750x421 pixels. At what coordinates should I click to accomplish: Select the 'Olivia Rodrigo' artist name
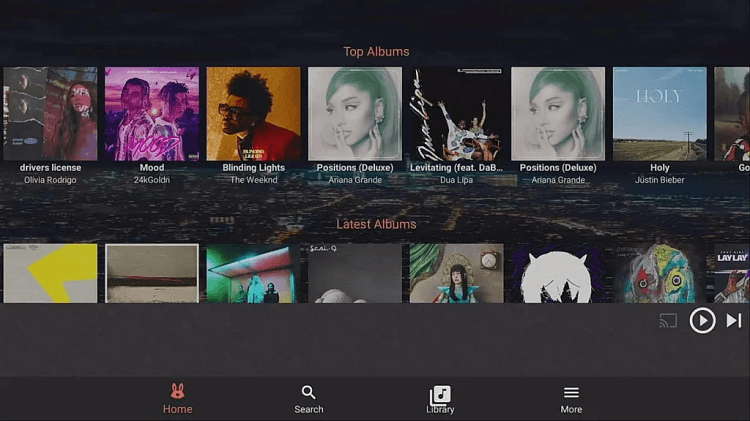click(50, 180)
